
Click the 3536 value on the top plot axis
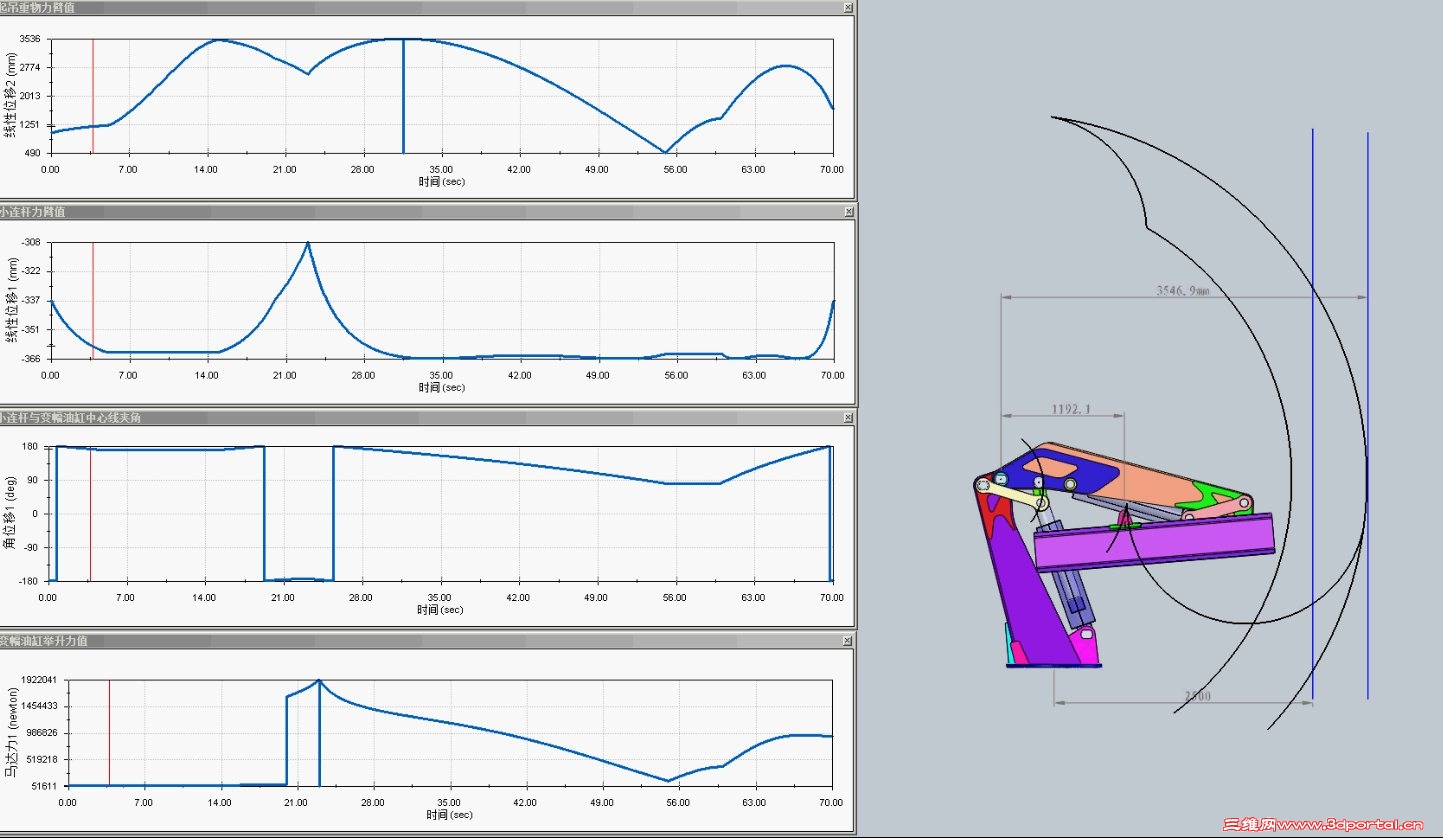click(x=30, y=39)
